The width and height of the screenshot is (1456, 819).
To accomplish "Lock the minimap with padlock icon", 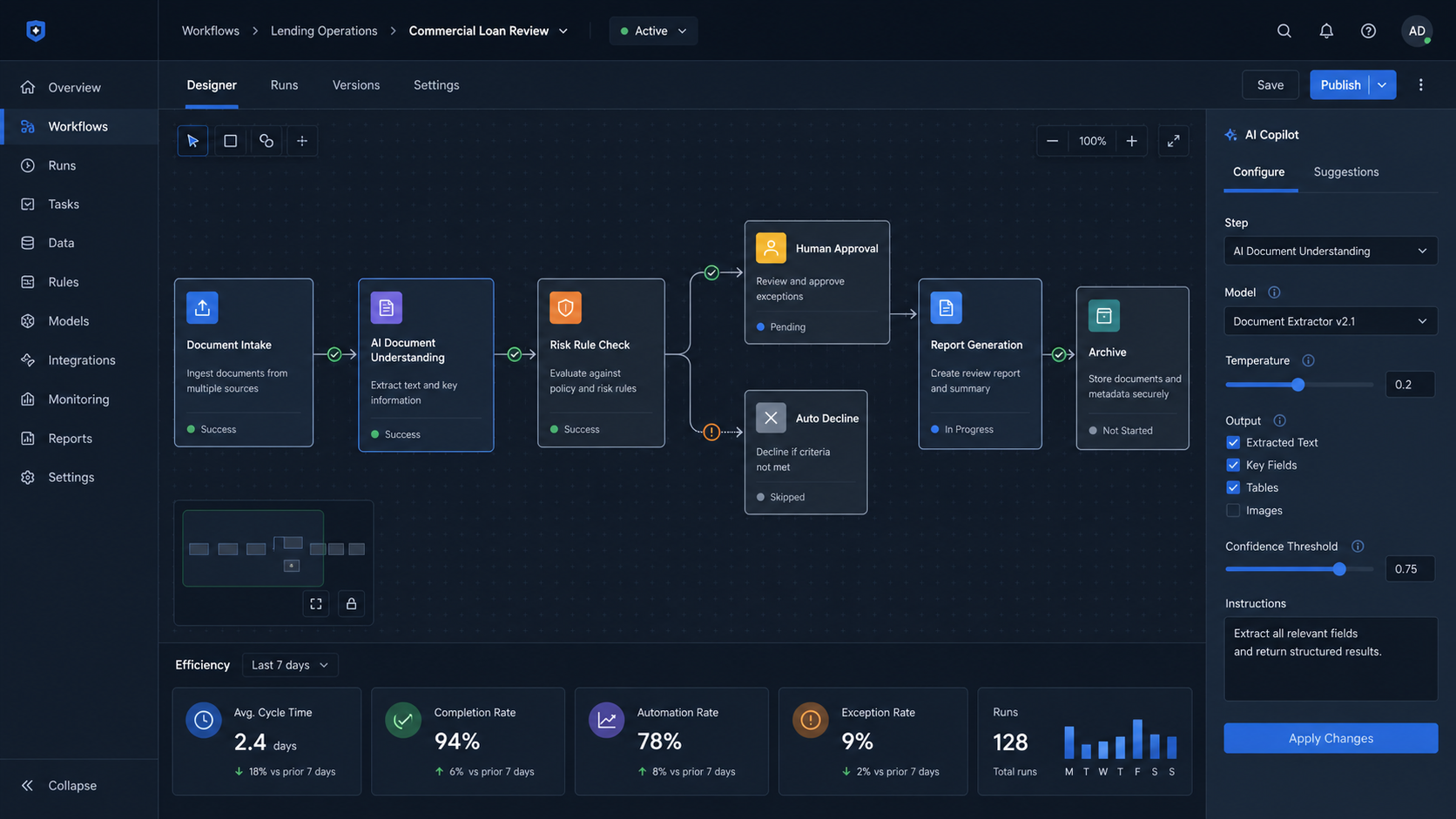I will click(x=351, y=603).
